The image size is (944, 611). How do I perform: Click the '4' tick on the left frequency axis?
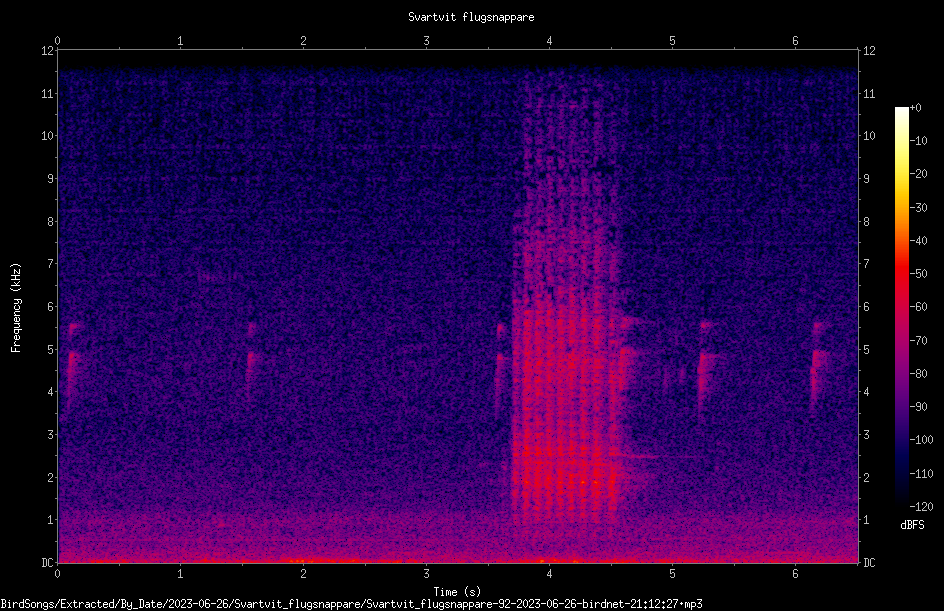(50, 392)
